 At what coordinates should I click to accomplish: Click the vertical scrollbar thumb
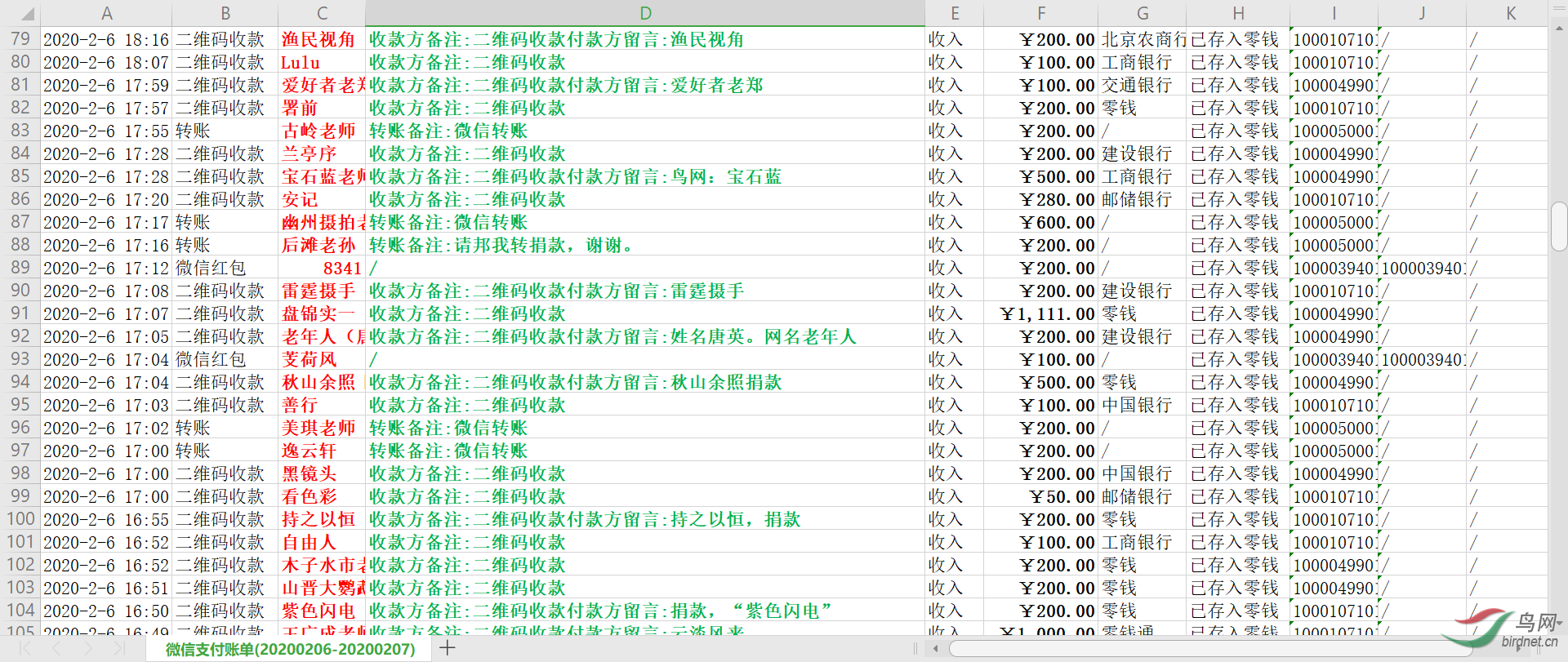pyautogui.click(x=1558, y=226)
